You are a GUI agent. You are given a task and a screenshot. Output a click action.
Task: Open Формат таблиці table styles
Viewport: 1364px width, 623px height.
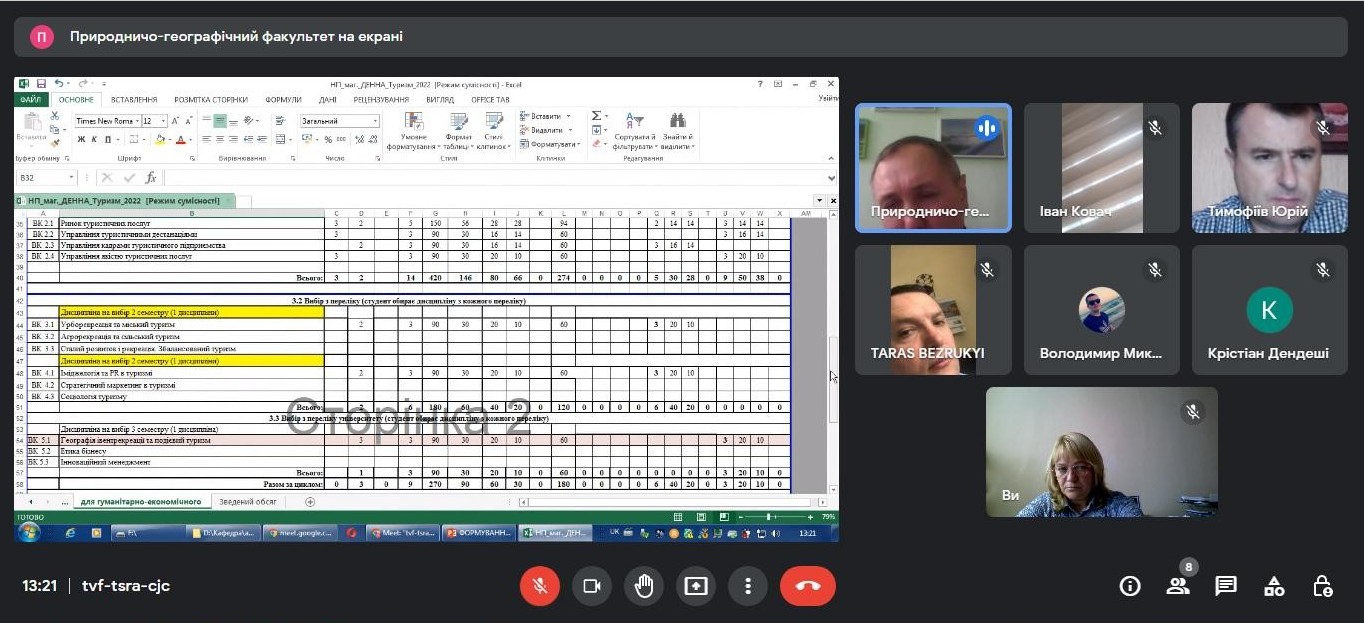(459, 131)
